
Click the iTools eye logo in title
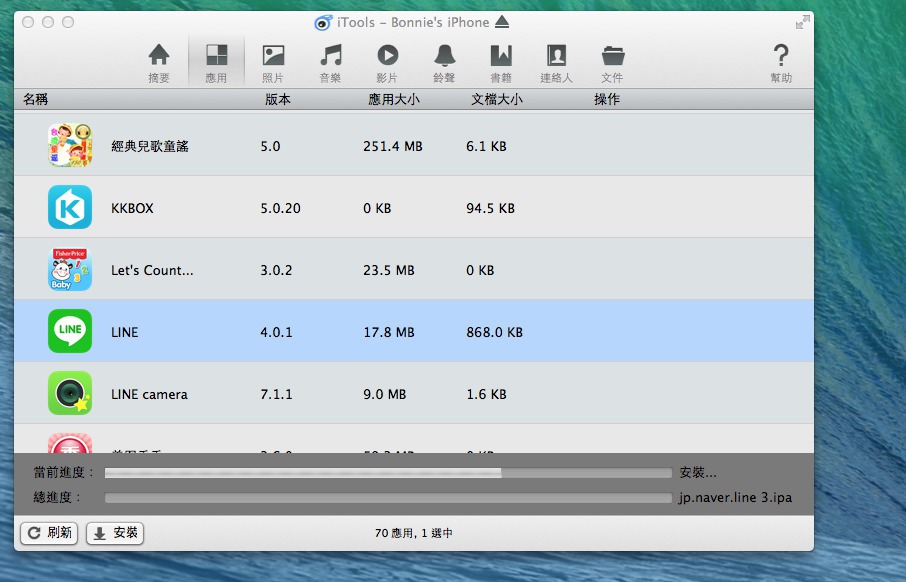(322, 23)
